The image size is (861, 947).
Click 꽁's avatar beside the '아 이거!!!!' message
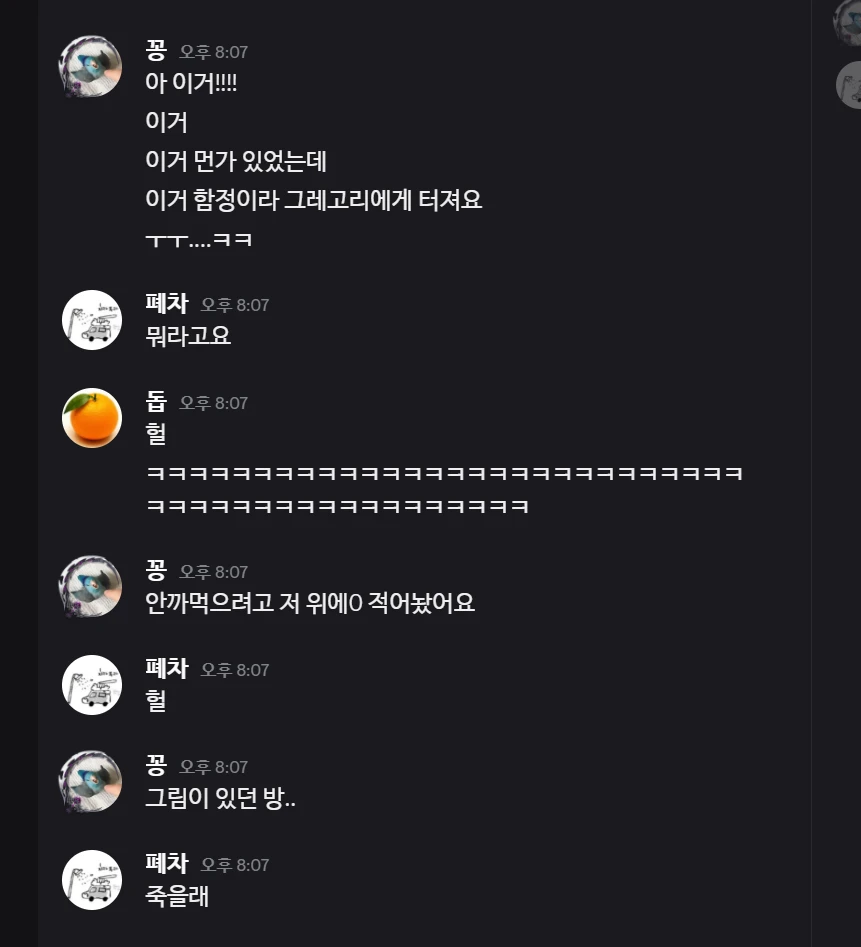point(91,66)
